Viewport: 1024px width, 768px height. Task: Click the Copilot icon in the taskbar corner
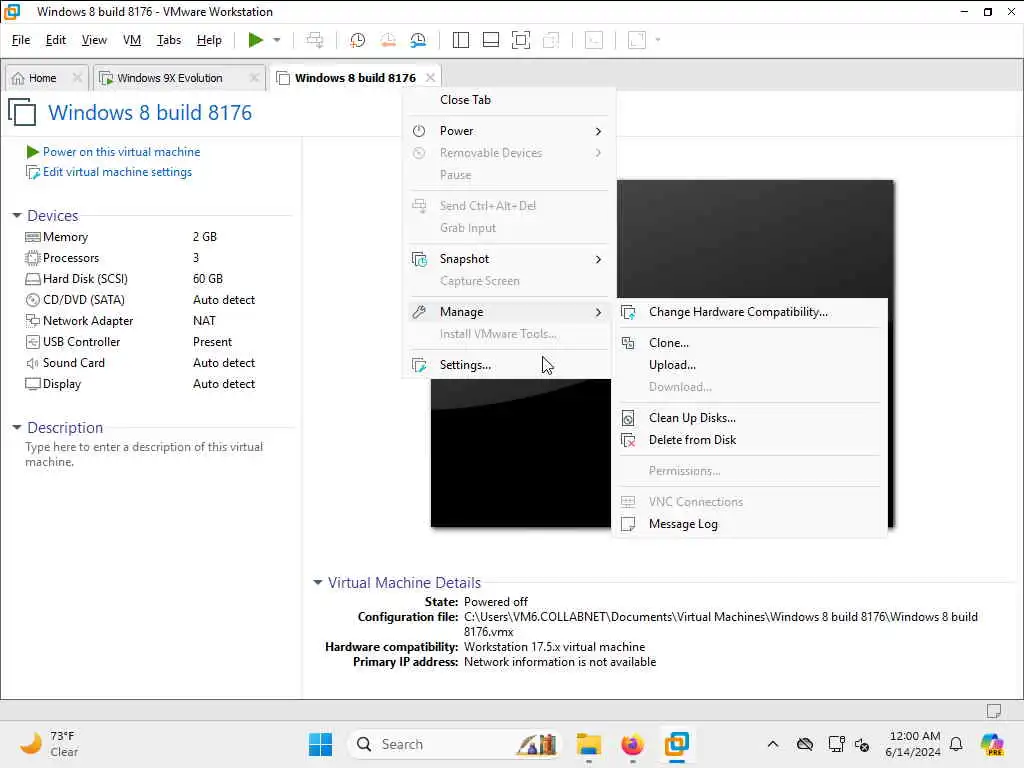click(x=992, y=744)
